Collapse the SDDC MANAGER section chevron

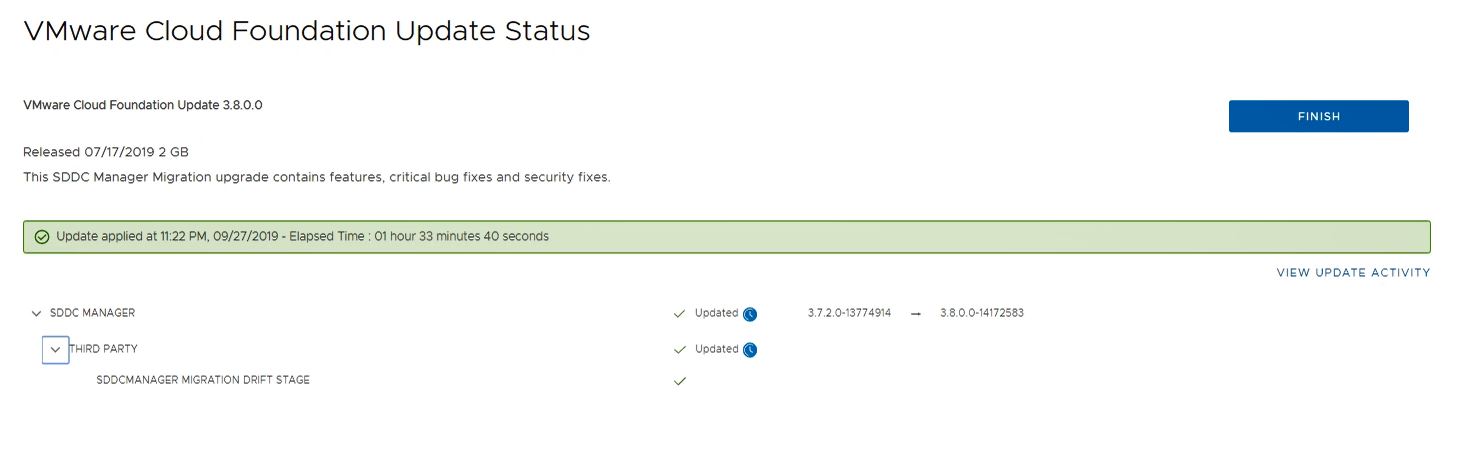[x=37, y=313]
